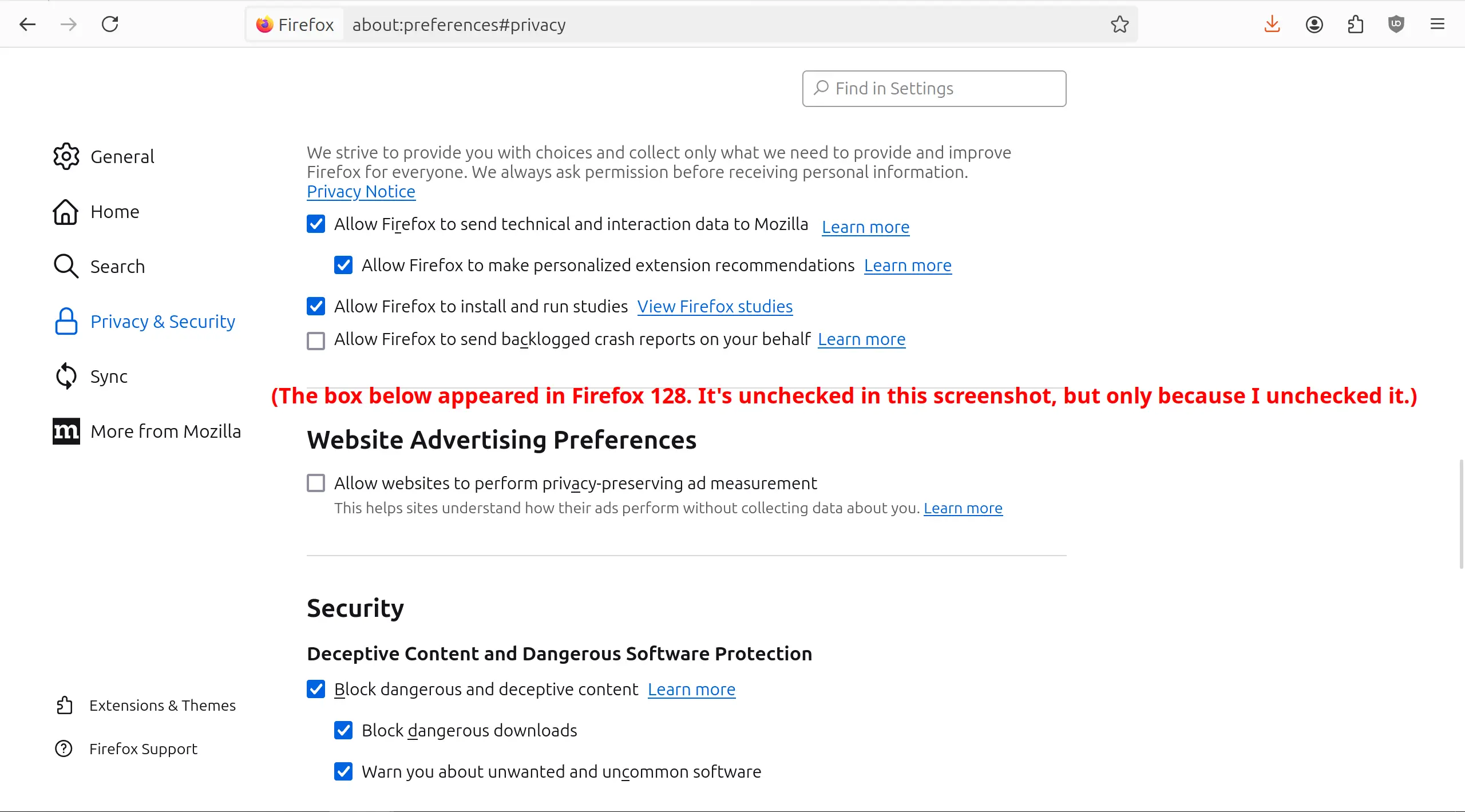Viewport: 1465px width, 812px height.
Task: Navigate back using the arrow icon
Action: coord(28,24)
